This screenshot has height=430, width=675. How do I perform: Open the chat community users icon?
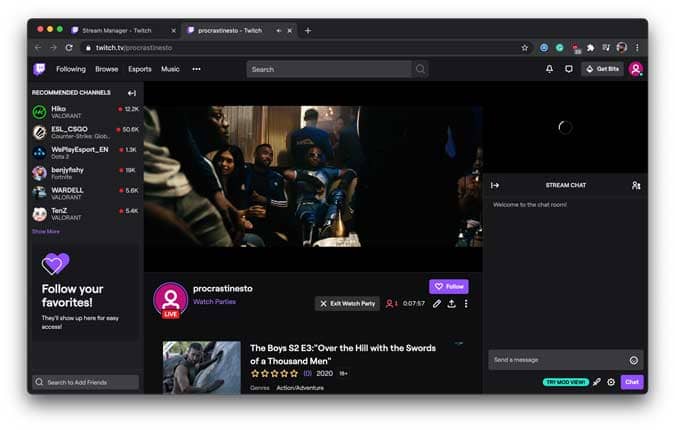coord(636,185)
